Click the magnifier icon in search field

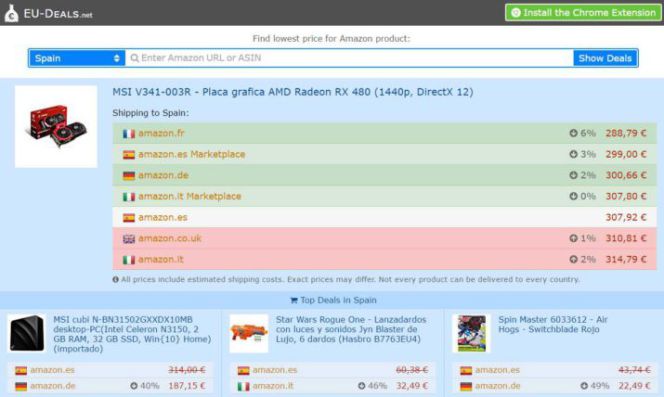134,58
